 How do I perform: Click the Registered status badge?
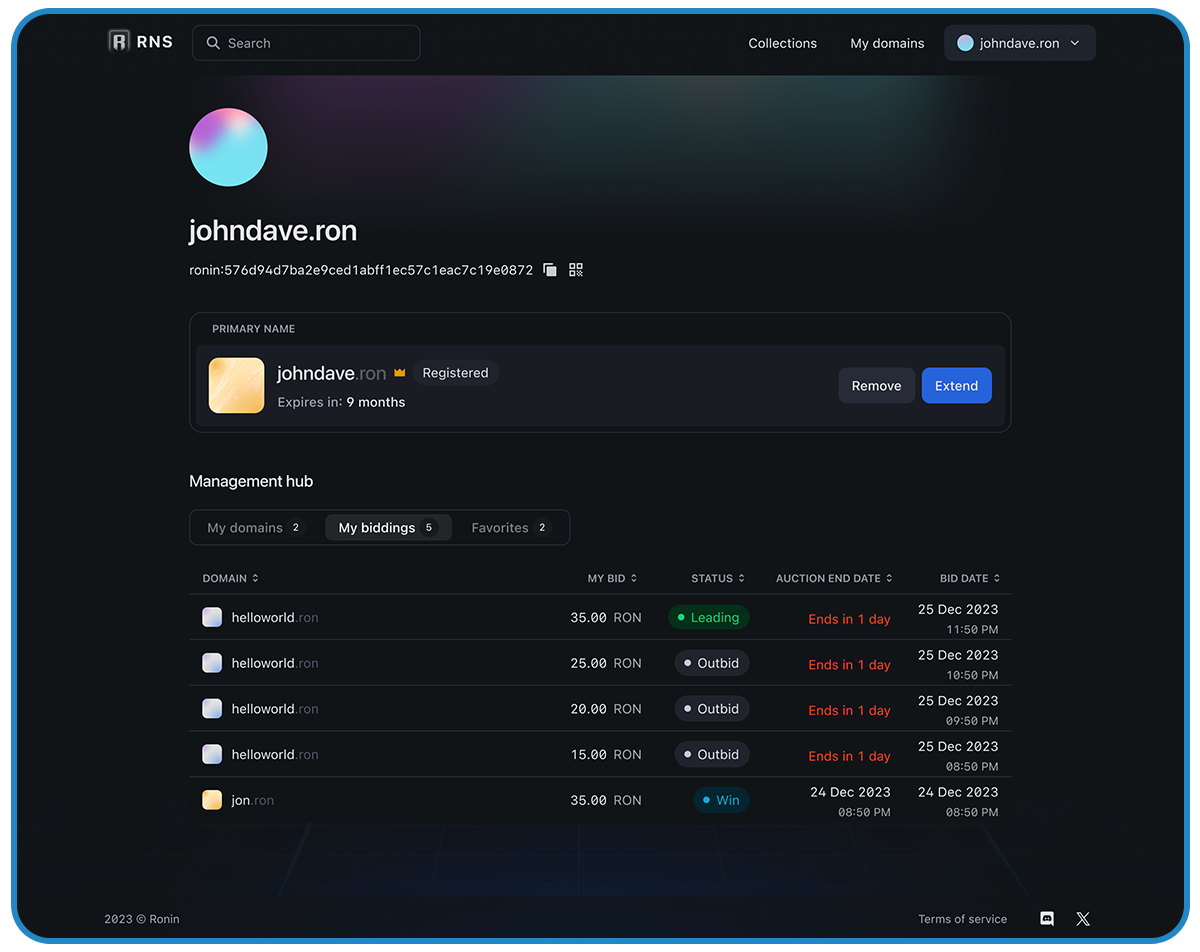click(455, 373)
